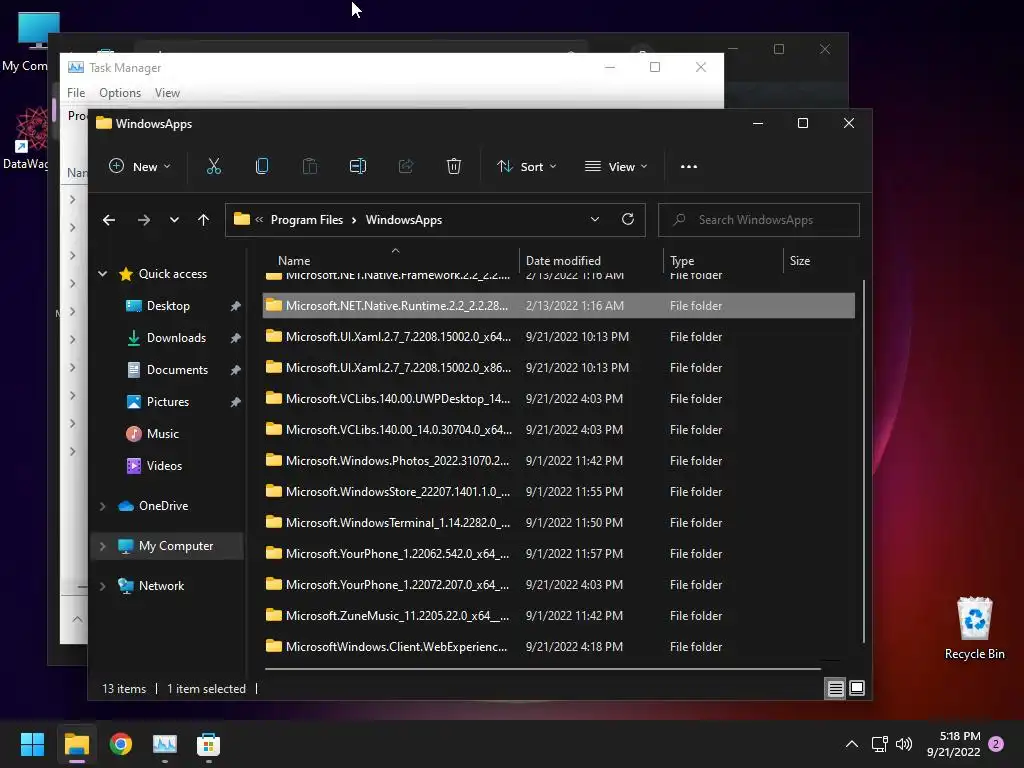1024x768 pixels.
Task: Unpin Desktop via its pin icon
Action: [235, 306]
